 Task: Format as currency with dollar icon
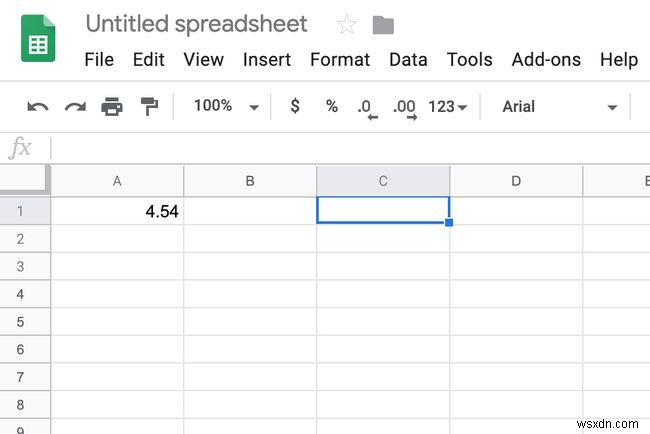point(294,106)
